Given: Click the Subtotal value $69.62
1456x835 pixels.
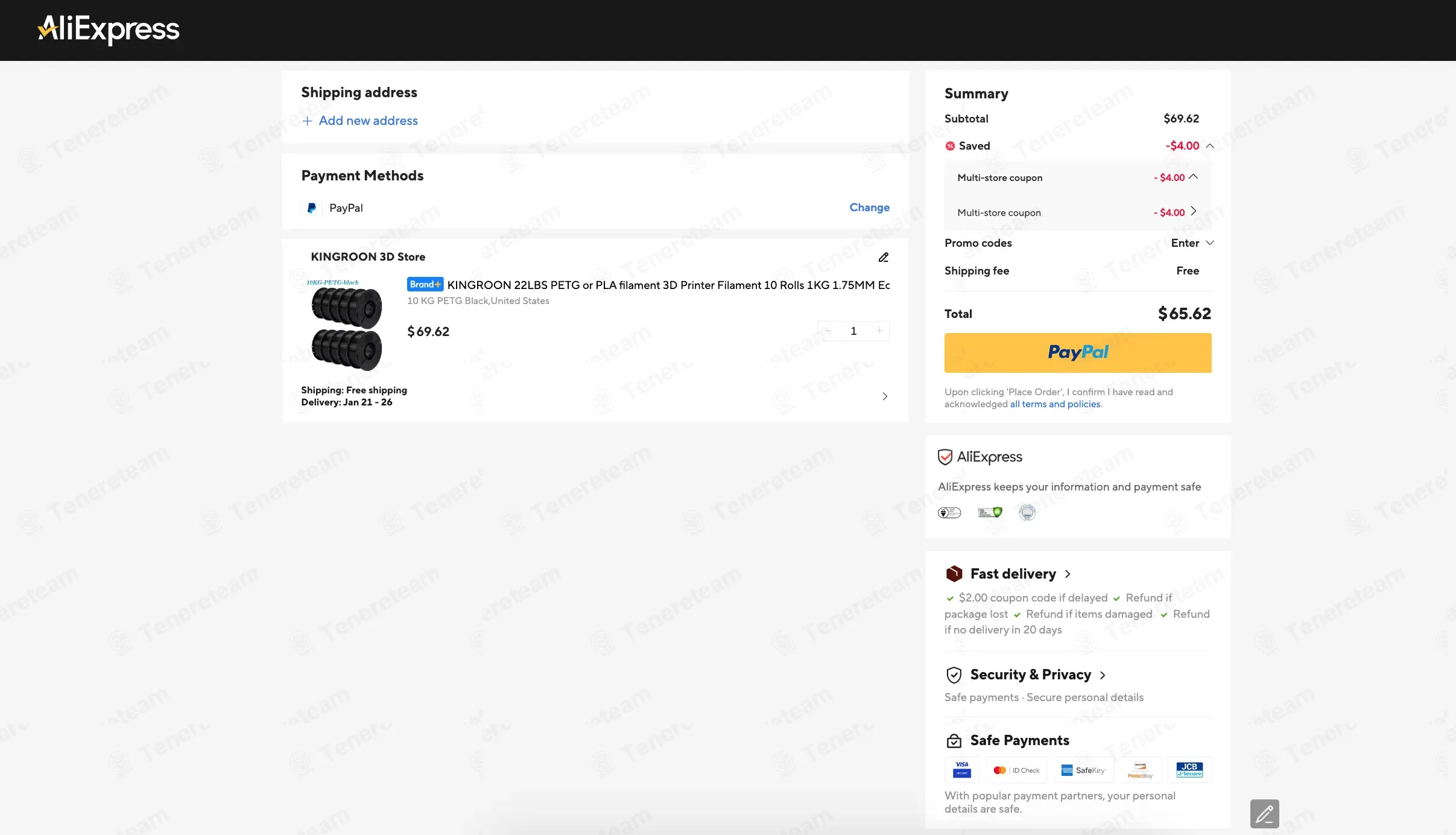Looking at the screenshot, I should tap(1181, 119).
